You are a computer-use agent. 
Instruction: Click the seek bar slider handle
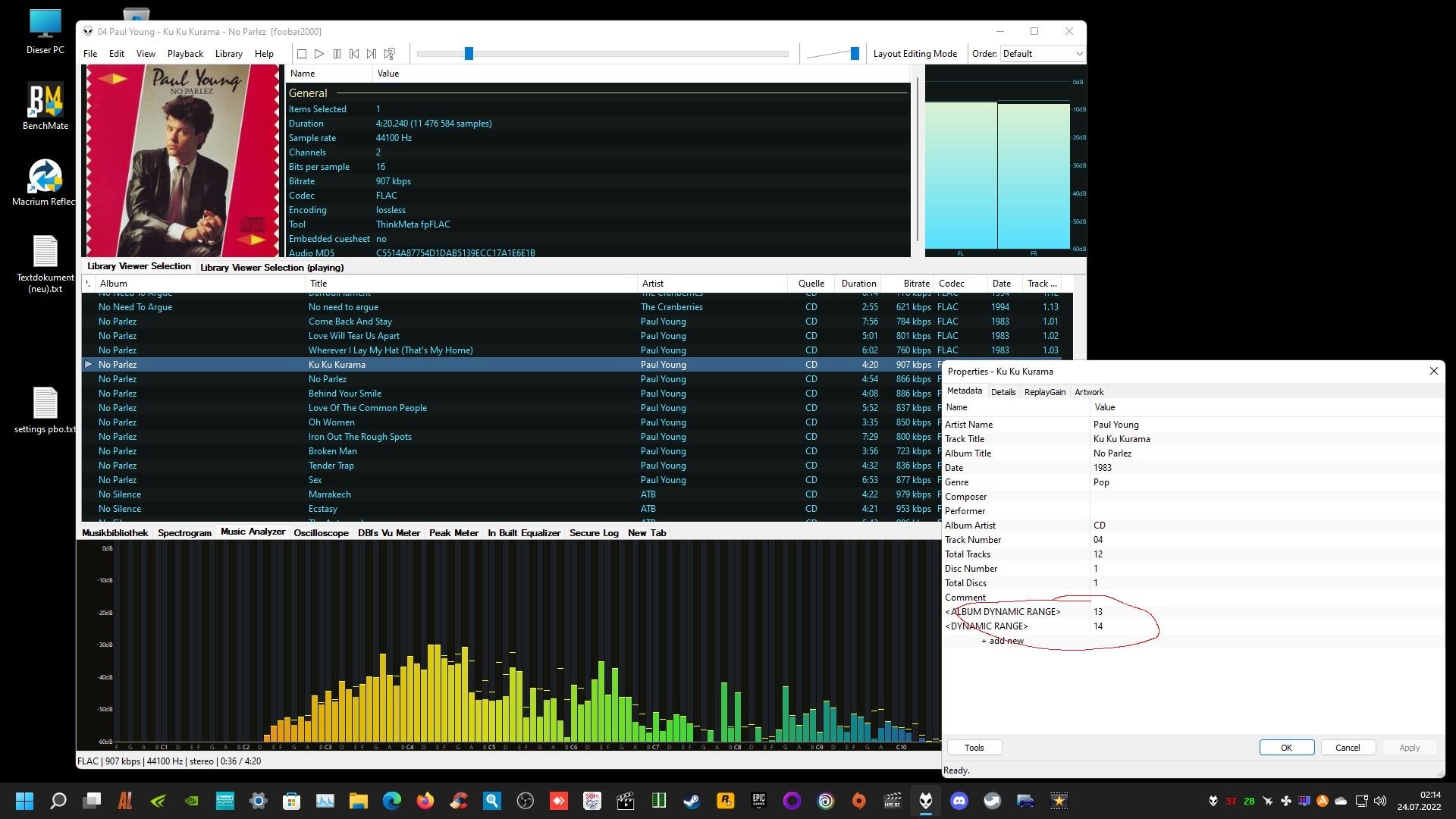[469, 53]
